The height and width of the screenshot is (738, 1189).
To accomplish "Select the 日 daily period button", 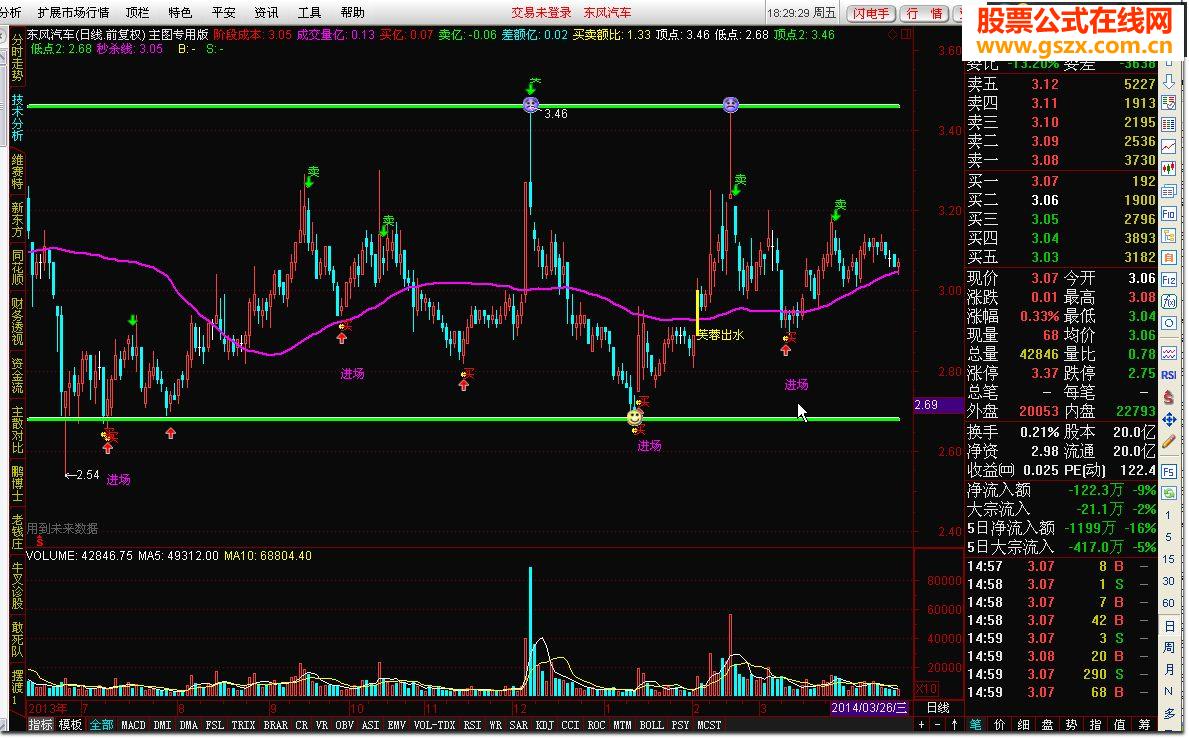I will (1168, 627).
